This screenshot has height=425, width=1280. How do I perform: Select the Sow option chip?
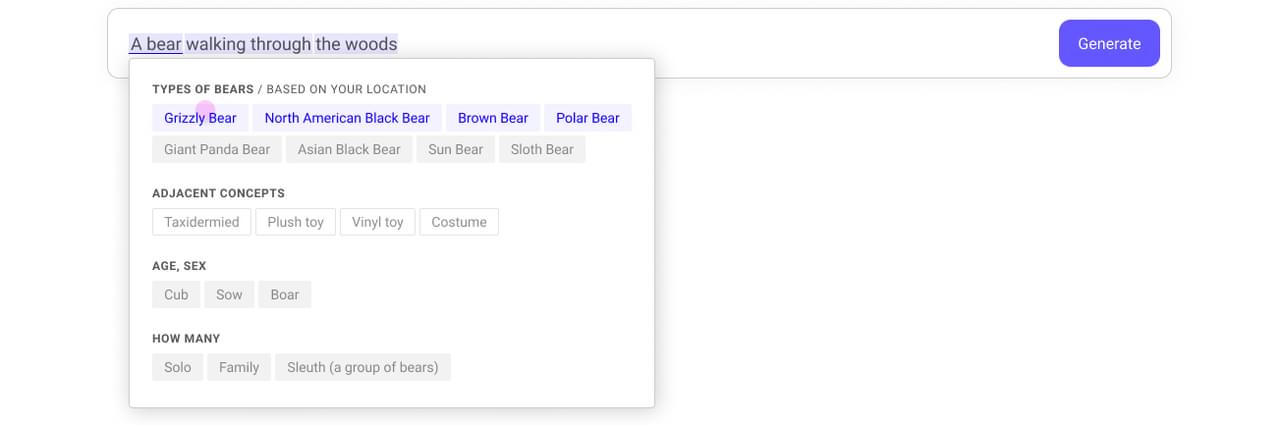click(229, 295)
